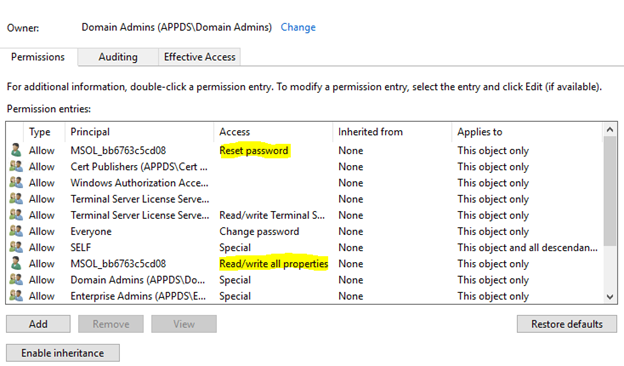Click the Change owner link
Screen dimensions: 624x366
298,27
